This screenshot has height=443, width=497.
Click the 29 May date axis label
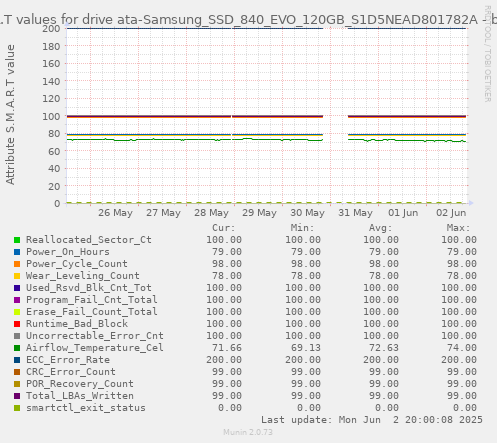point(259,213)
